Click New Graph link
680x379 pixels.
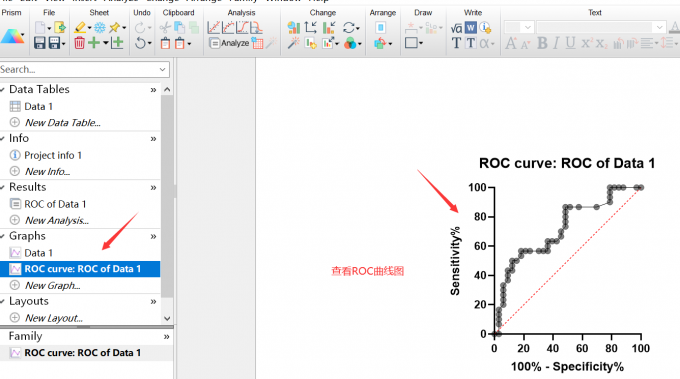pyautogui.click(x=52, y=285)
